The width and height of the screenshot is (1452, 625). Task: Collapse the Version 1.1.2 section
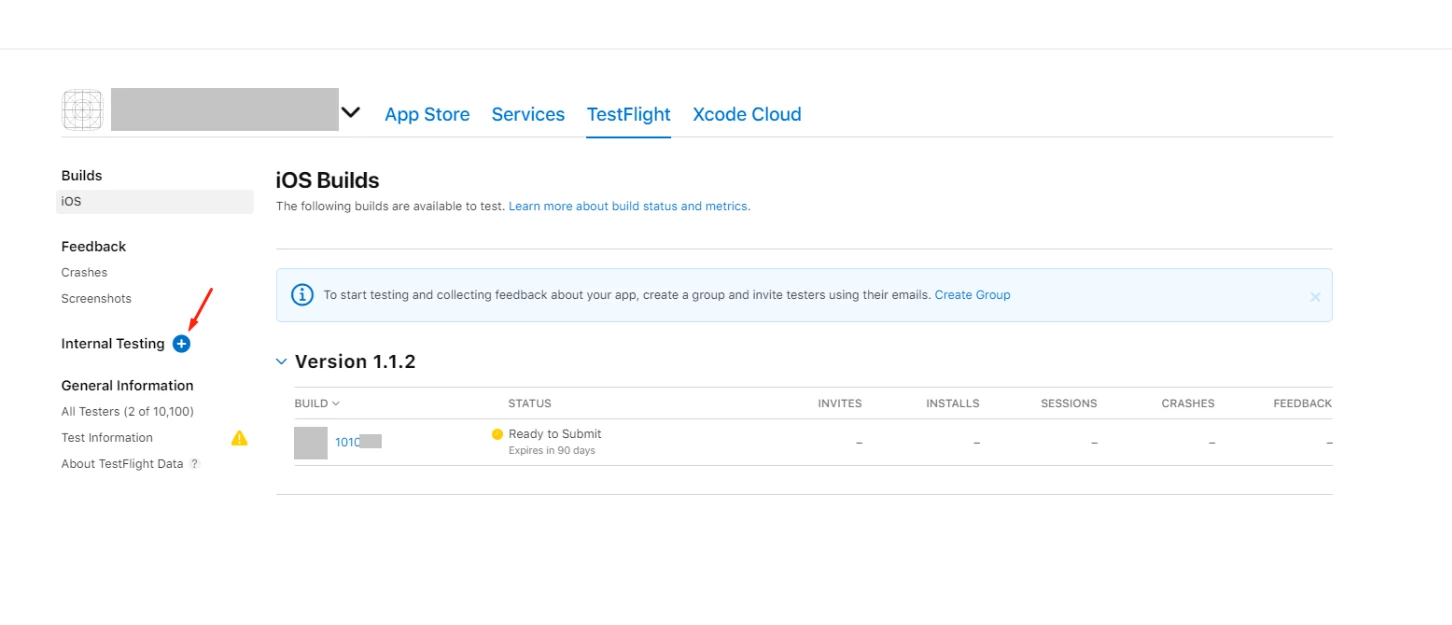[x=281, y=362]
